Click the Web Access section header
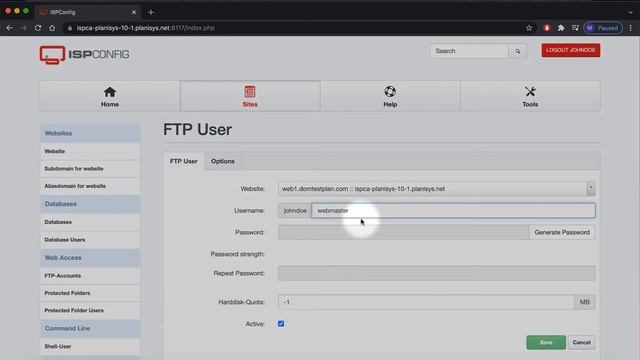Image resolution: width=640 pixels, height=360 pixels. click(90, 258)
